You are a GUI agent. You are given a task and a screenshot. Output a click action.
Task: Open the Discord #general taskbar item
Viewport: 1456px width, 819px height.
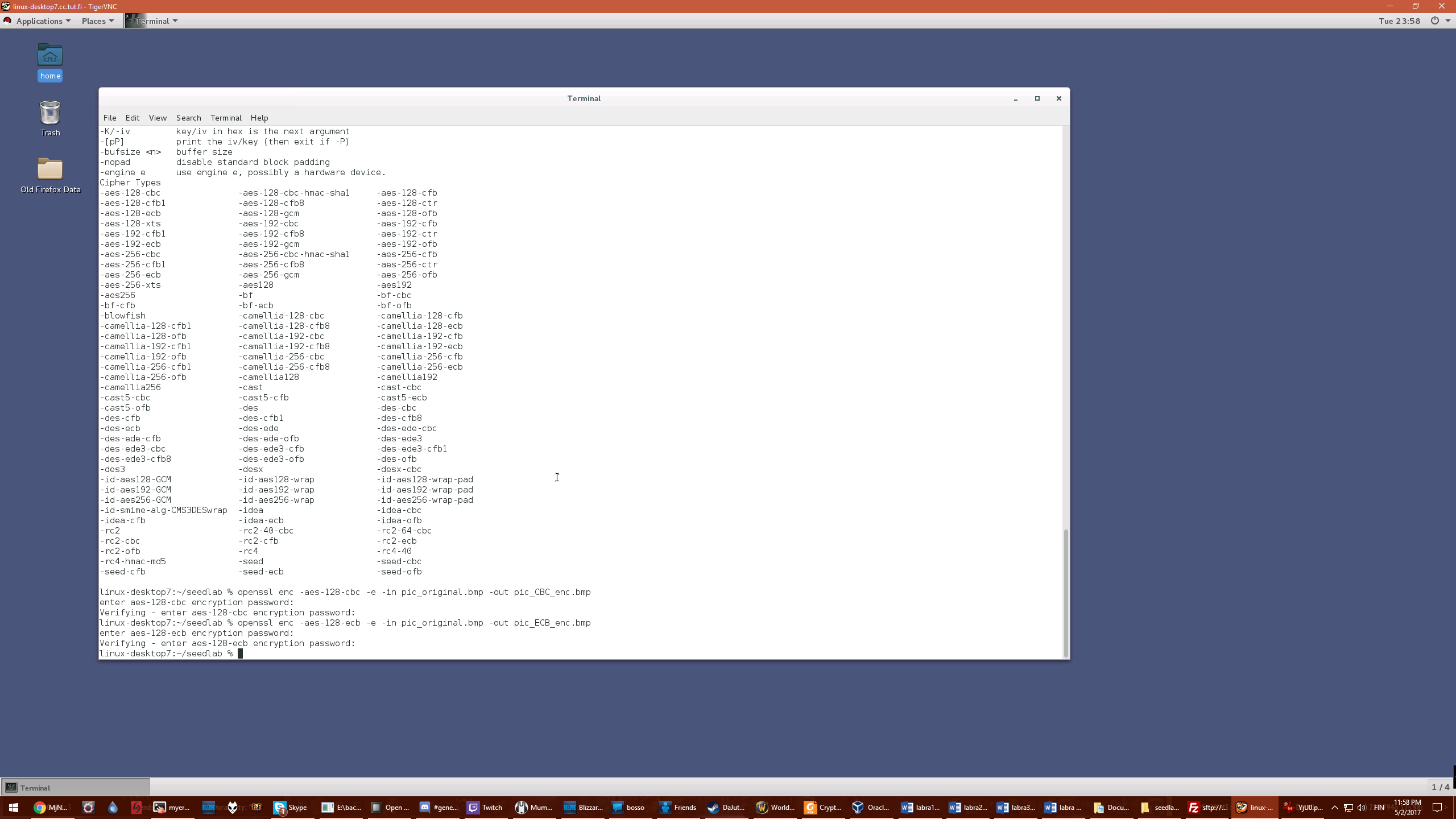tap(438, 807)
